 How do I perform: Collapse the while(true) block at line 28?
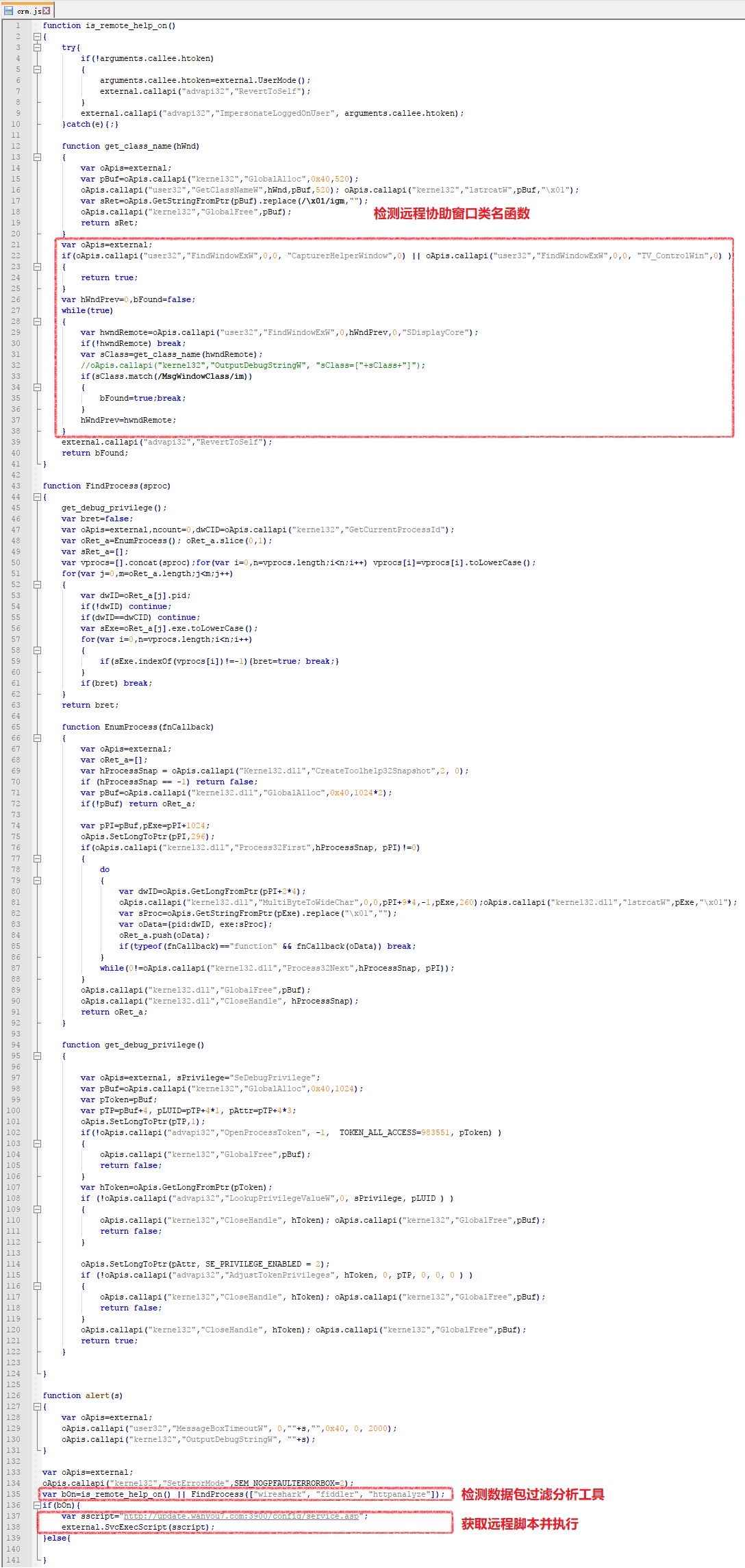[37, 321]
